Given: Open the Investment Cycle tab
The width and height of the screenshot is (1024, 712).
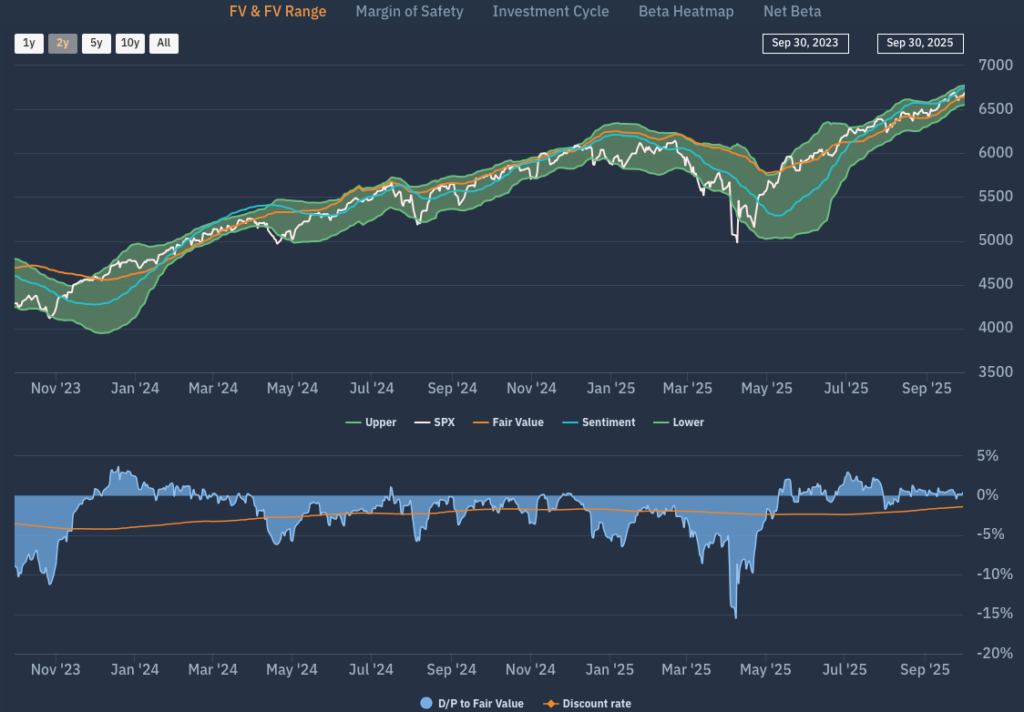Looking at the screenshot, I should pos(551,12).
